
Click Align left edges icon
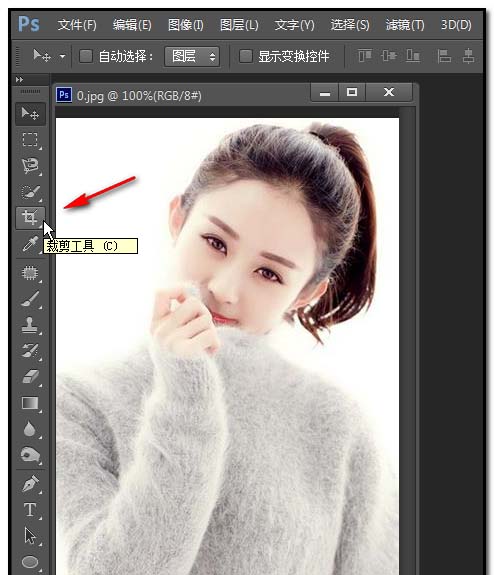[444, 56]
